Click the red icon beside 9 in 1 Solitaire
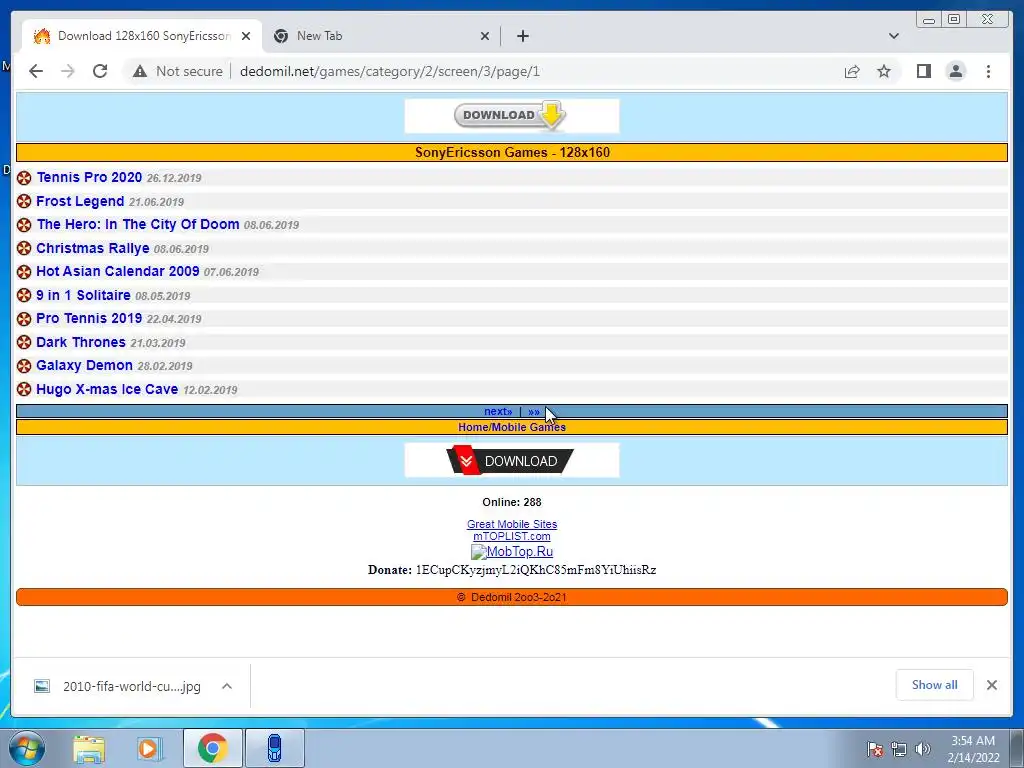This screenshot has width=1024, height=768. 24,295
